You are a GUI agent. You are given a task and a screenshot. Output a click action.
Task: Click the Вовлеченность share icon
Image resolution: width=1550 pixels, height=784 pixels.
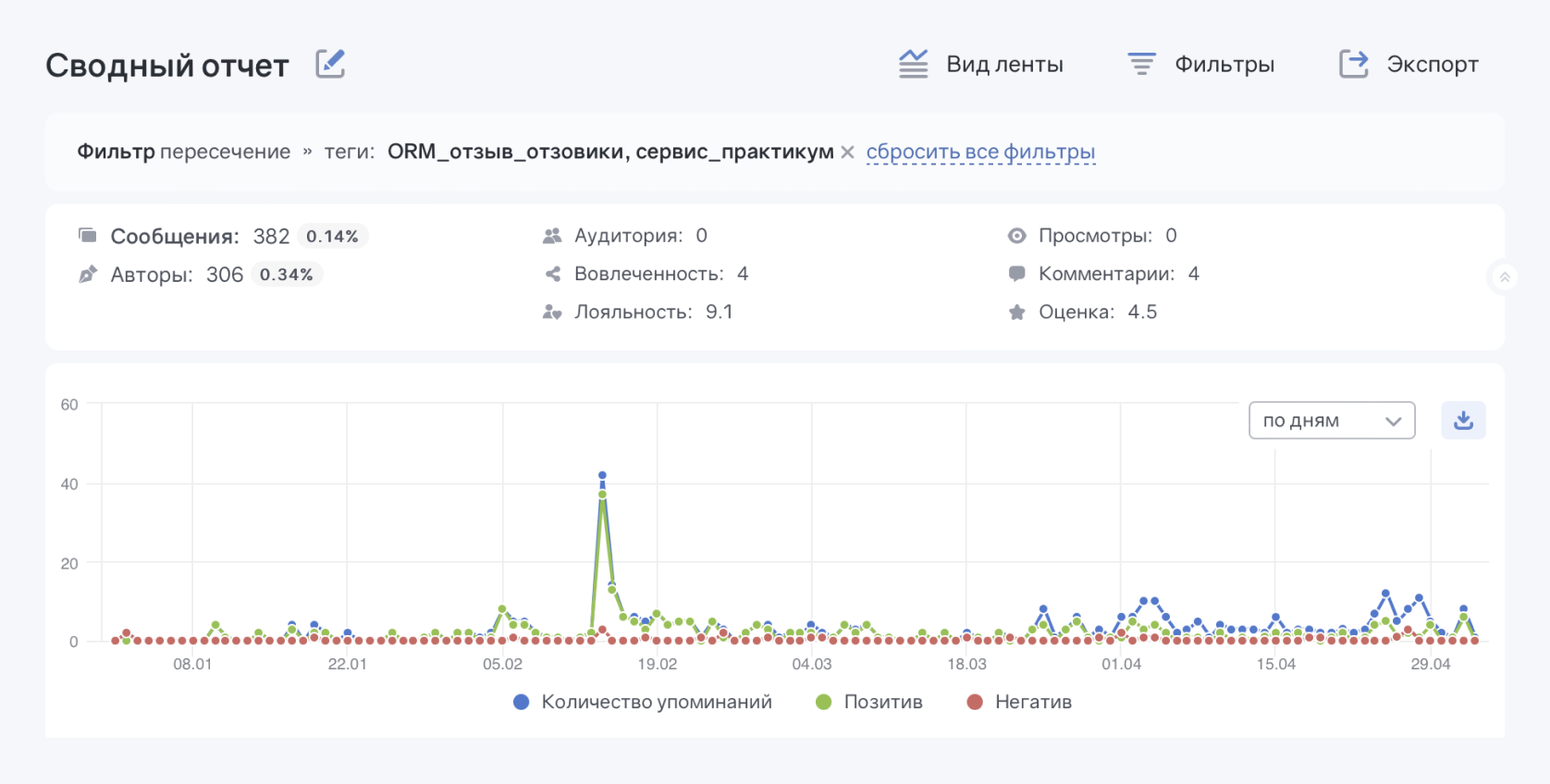(552, 274)
